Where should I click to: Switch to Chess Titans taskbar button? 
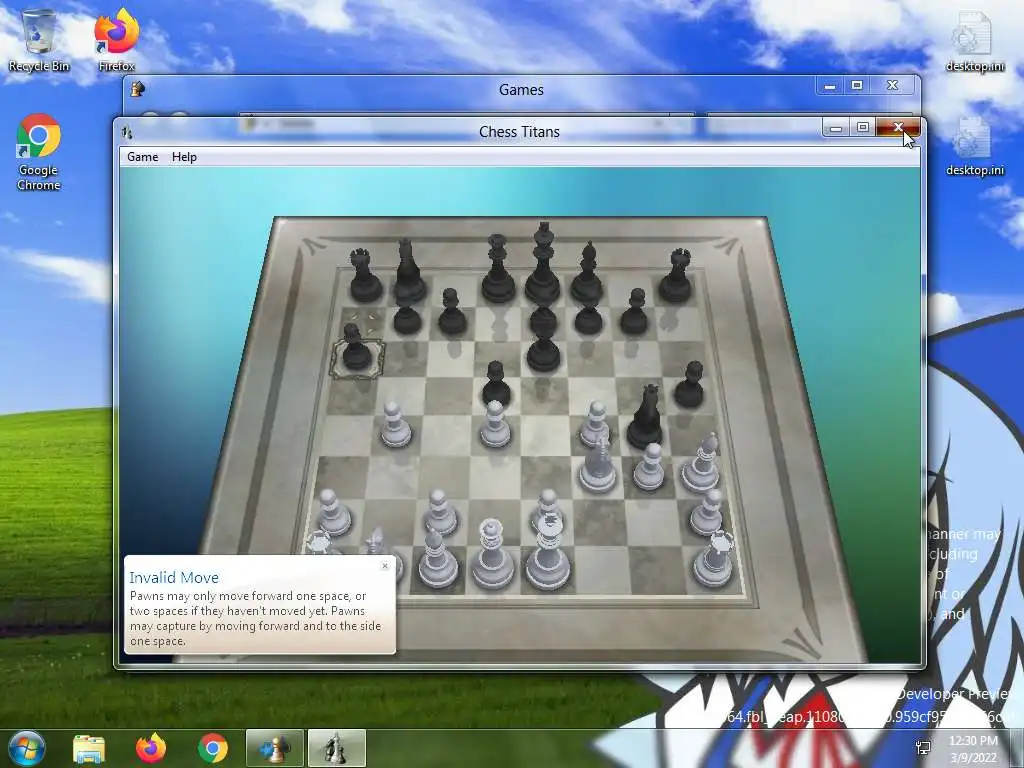[336, 748]
